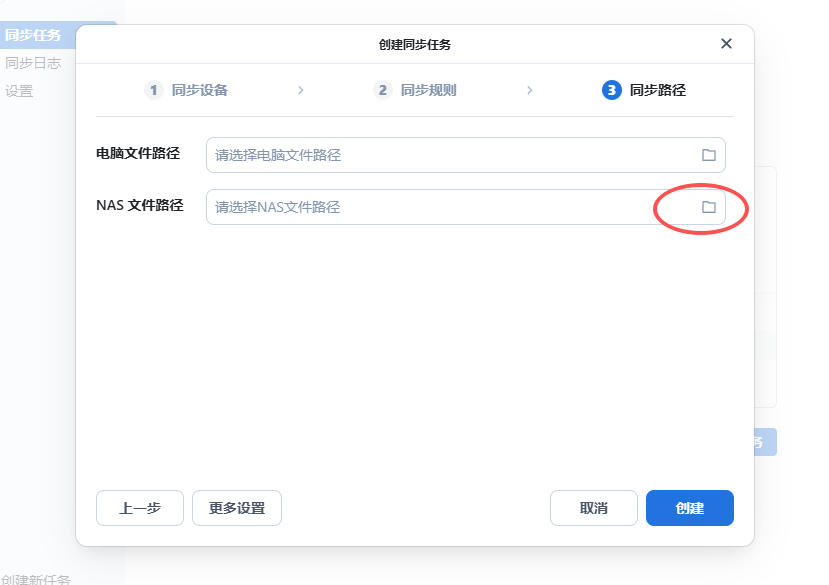The image size is (829, 585).
Task: Go to step 1 同步设备
Action: click(x=186, y=90)
